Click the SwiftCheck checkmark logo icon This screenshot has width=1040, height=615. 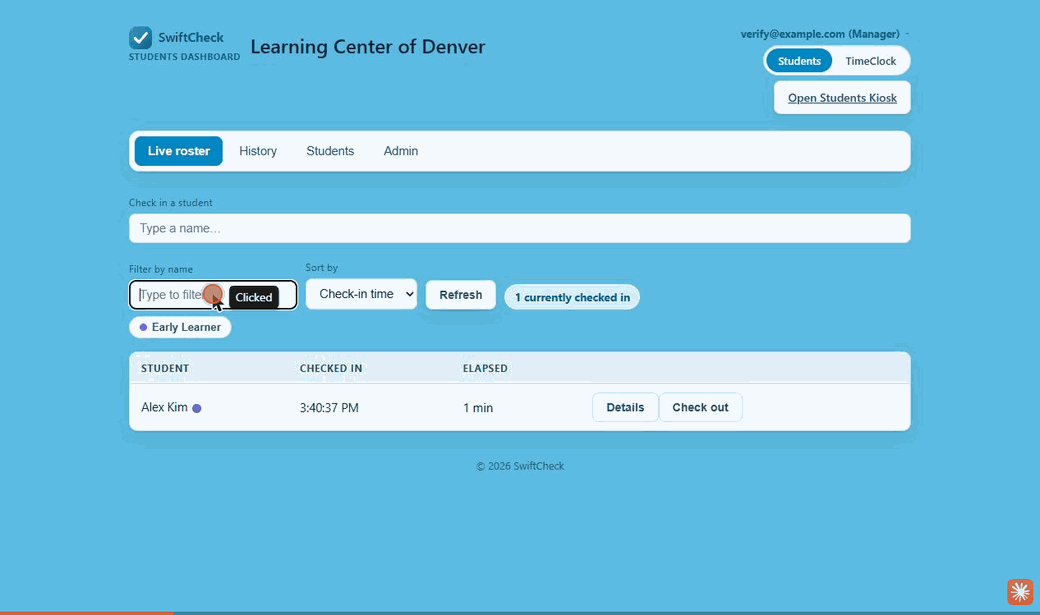click(141, 38)
